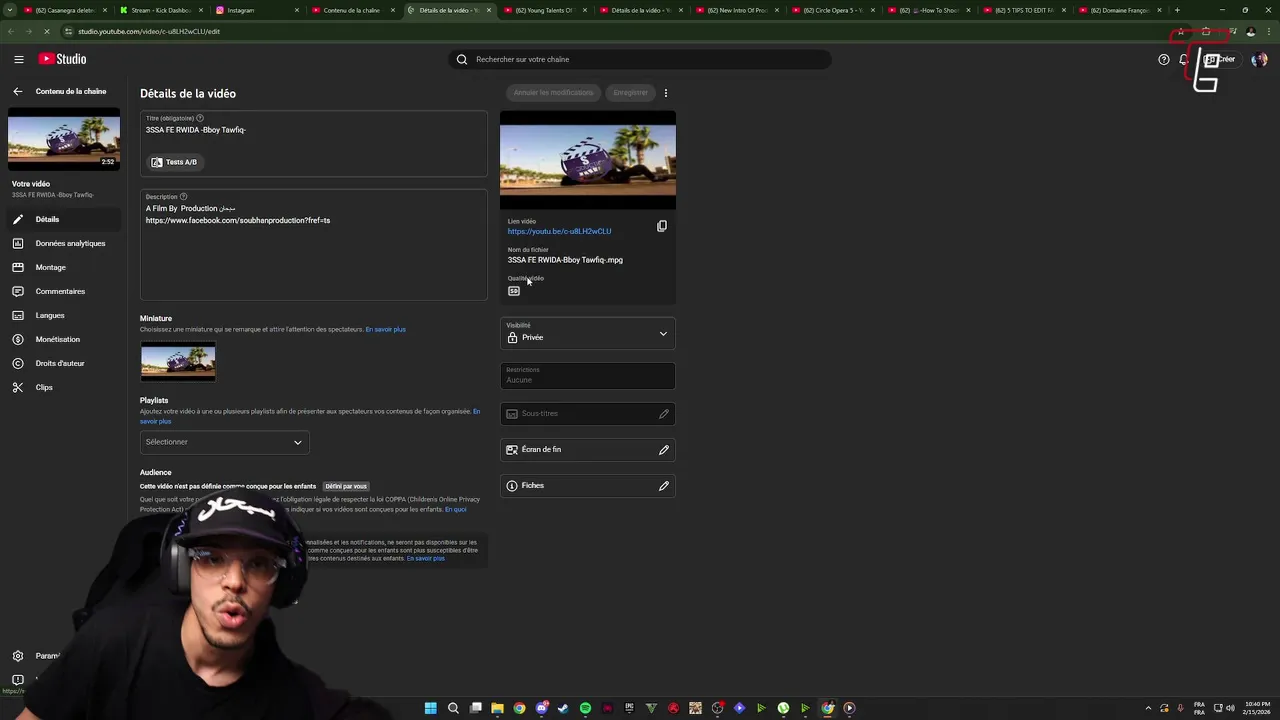Switch to Stream - Kick Dashboard tab
This screenshot has width=1280, height=720.
point(160,10)
